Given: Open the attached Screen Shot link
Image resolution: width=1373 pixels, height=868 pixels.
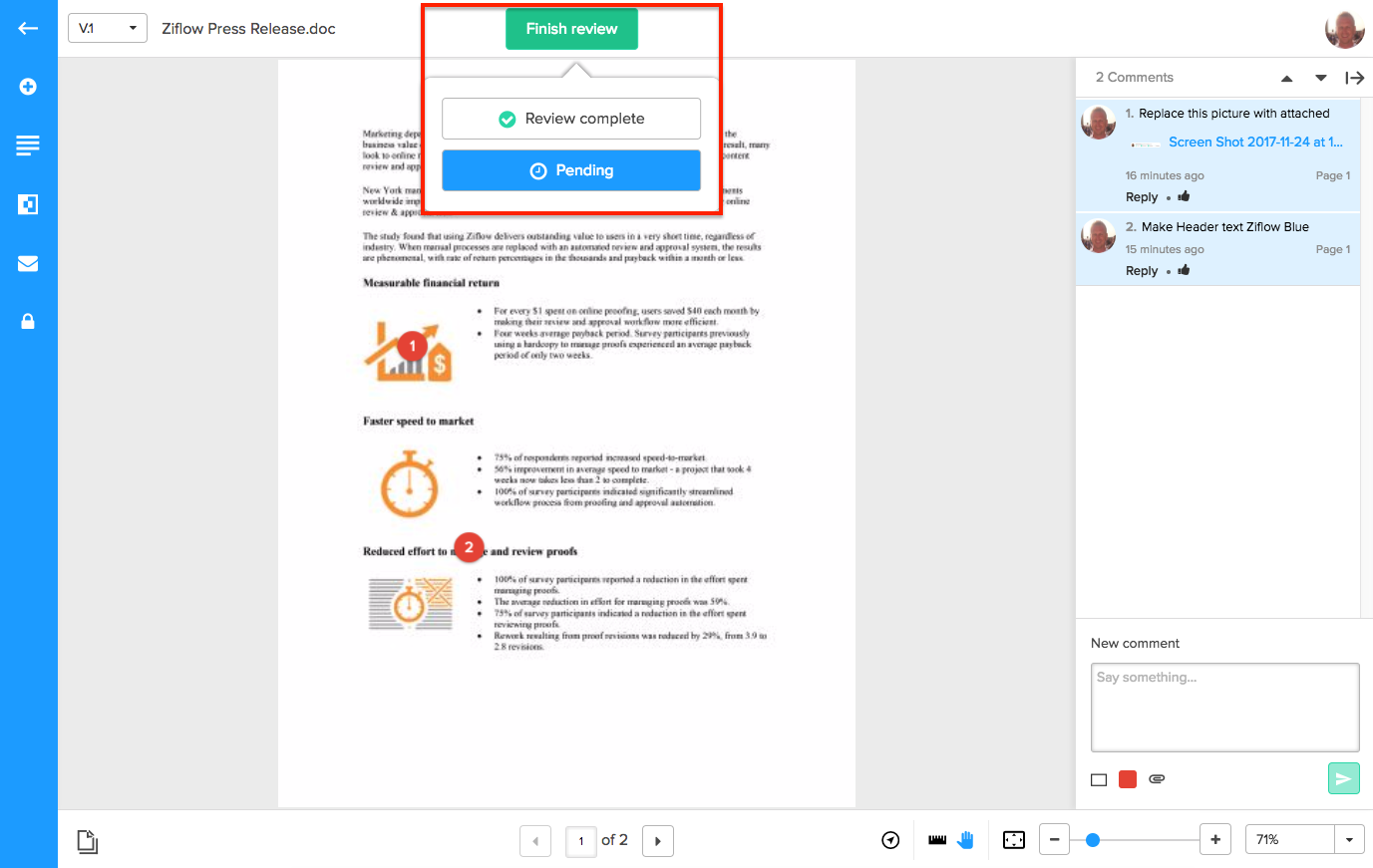Looking at the screenshot, I should 1254,143.
